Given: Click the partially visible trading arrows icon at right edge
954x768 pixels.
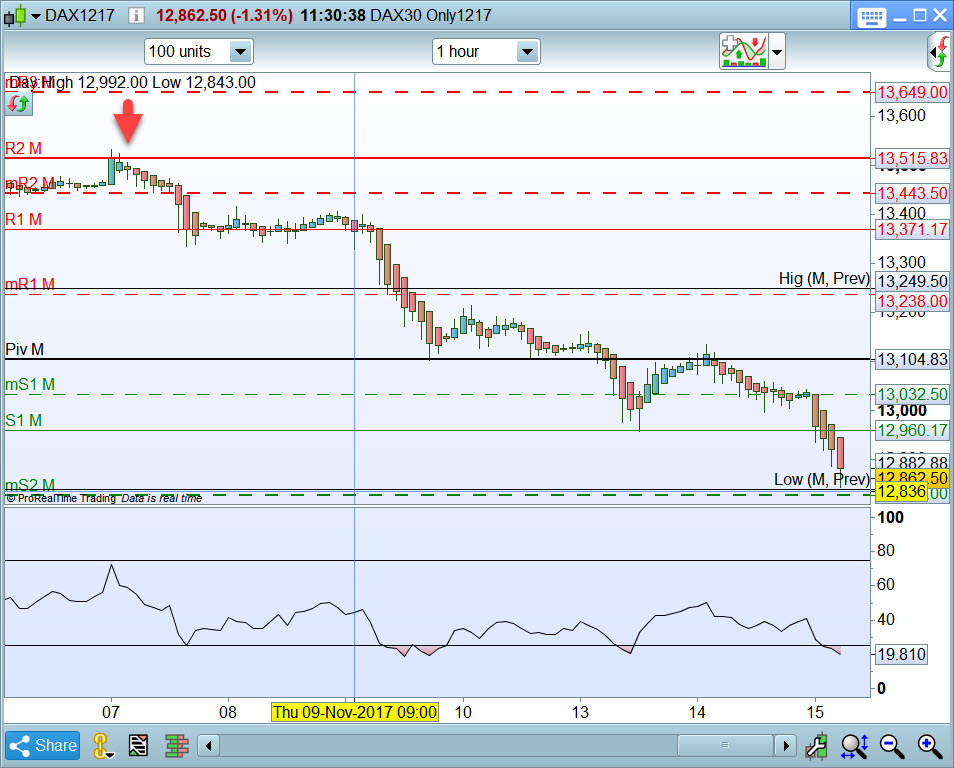Looking at the screenshot, I should click(x=941, y=52).
